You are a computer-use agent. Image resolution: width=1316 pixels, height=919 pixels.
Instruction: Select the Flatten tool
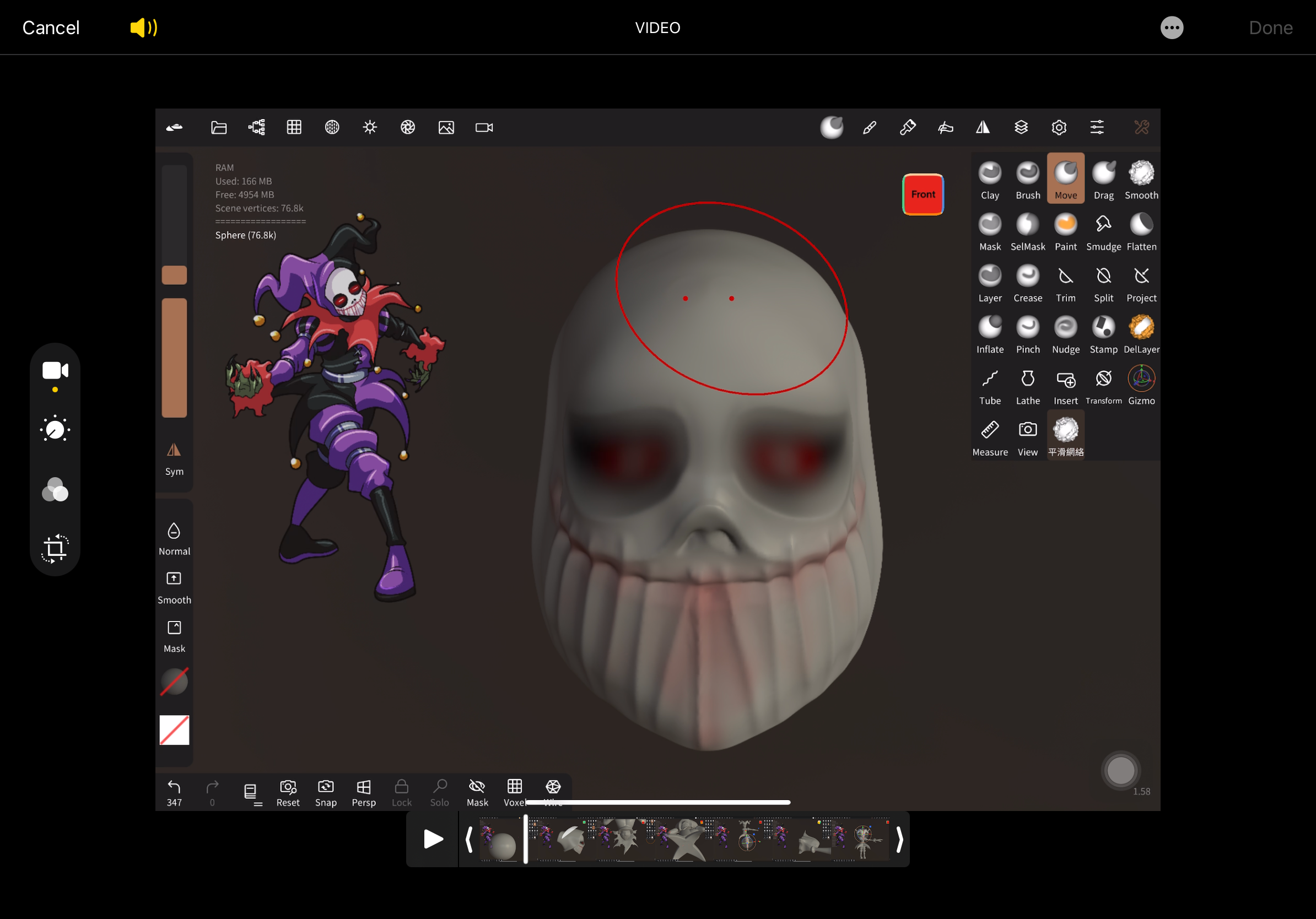tap(1141, 231)
